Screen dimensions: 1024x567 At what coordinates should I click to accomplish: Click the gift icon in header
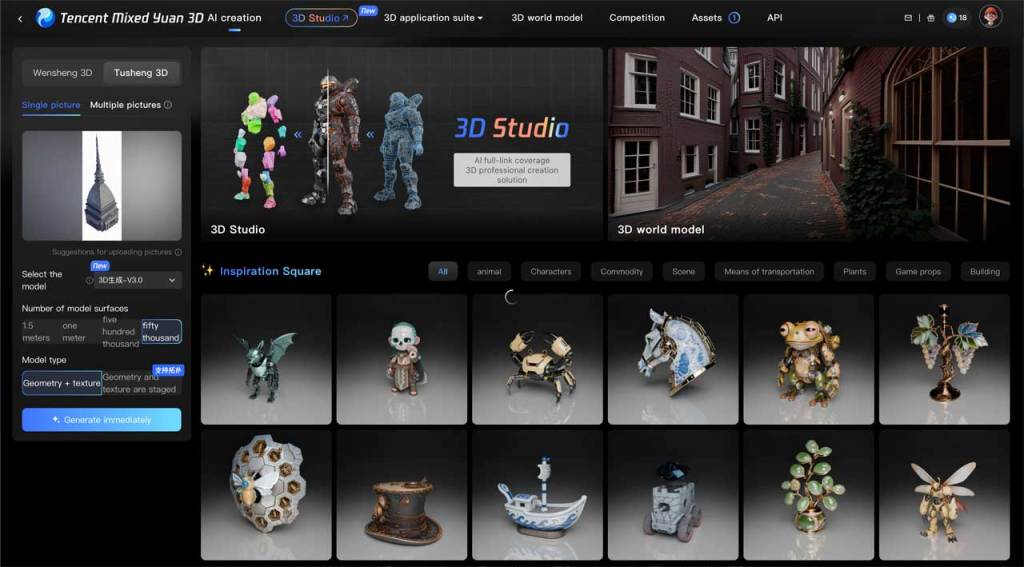tap(930, 18)
